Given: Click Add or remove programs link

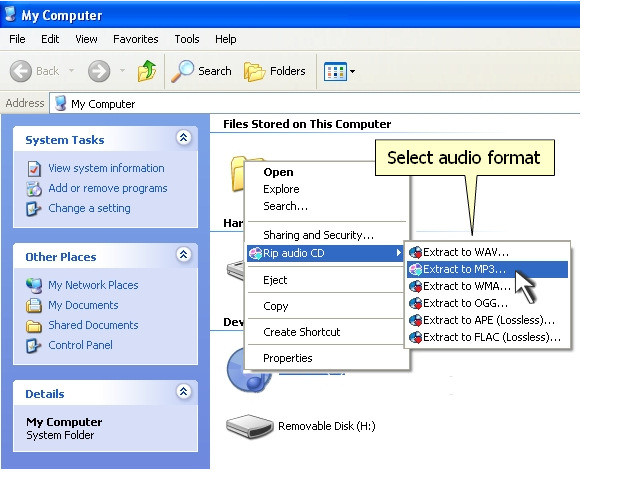Looking at the screenshot, I should pyautogui.click(x=108, y=188).
